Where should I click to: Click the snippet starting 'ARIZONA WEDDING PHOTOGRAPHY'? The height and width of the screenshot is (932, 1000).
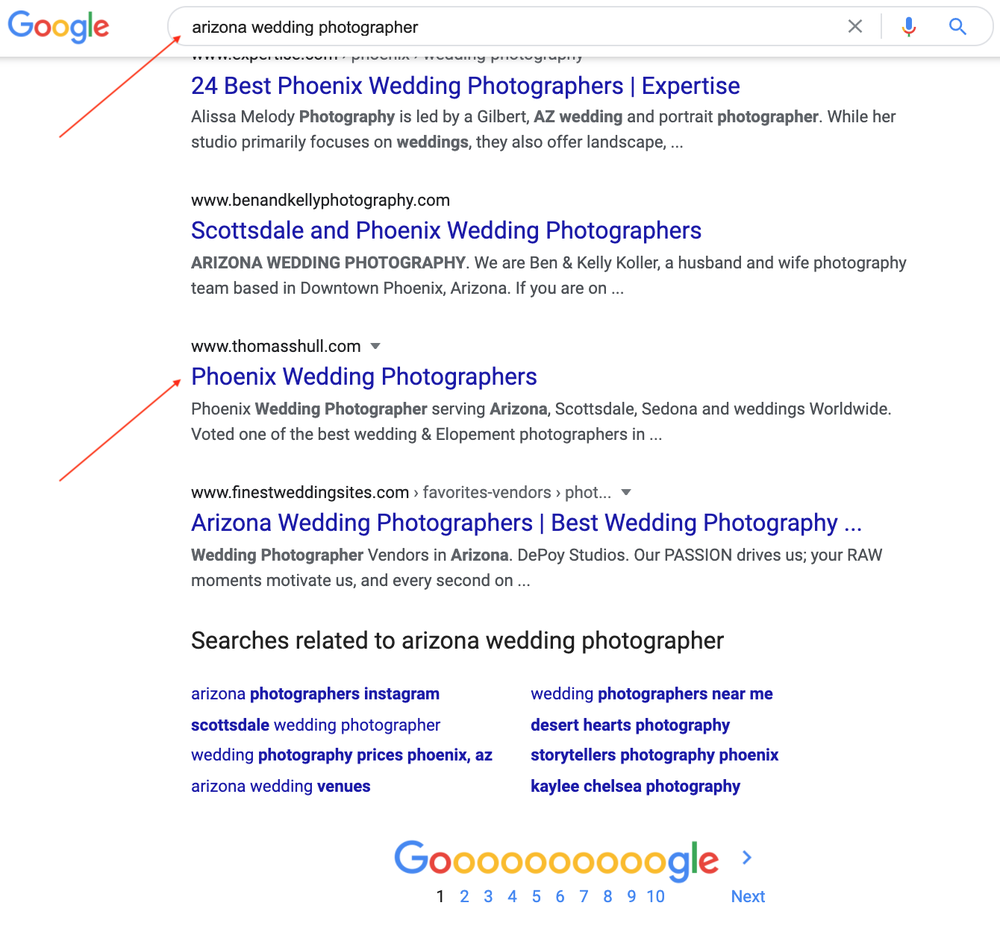(x=548, y=276)
